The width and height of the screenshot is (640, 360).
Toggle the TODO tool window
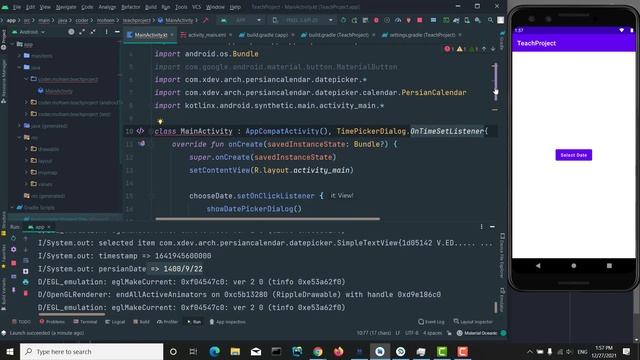coord(21,322)
